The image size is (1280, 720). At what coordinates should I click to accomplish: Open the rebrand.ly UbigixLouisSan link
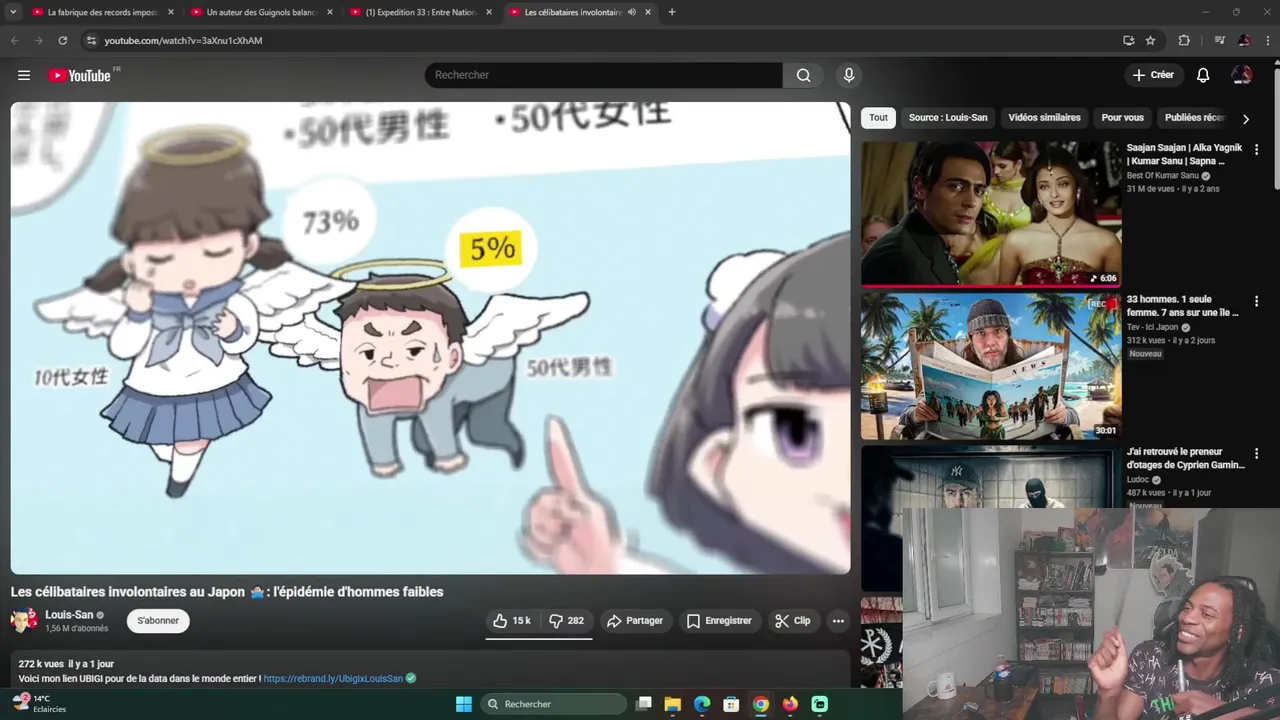point(333,678)
